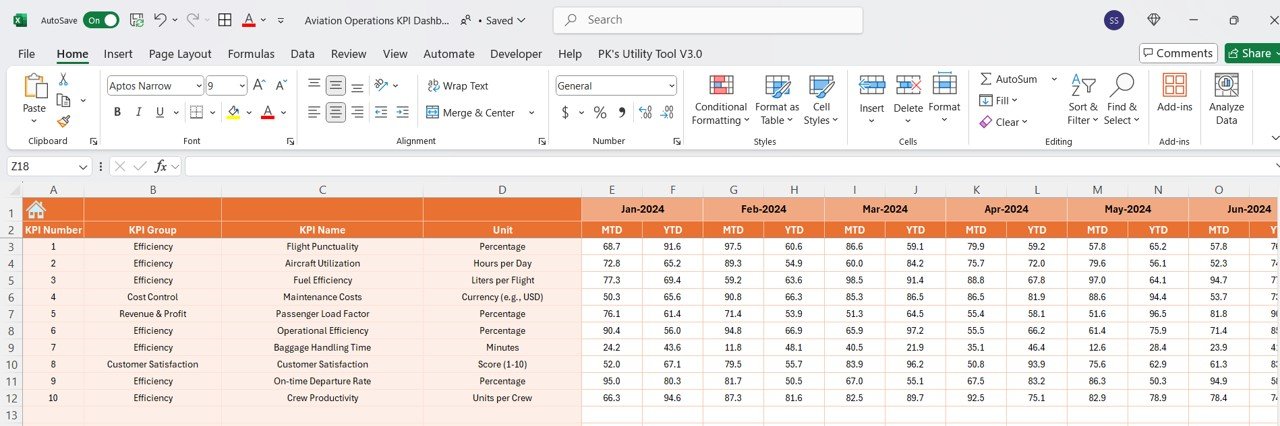Open the General number format dropdown
The image size is (1280, 426).
[x=671, y=86]
